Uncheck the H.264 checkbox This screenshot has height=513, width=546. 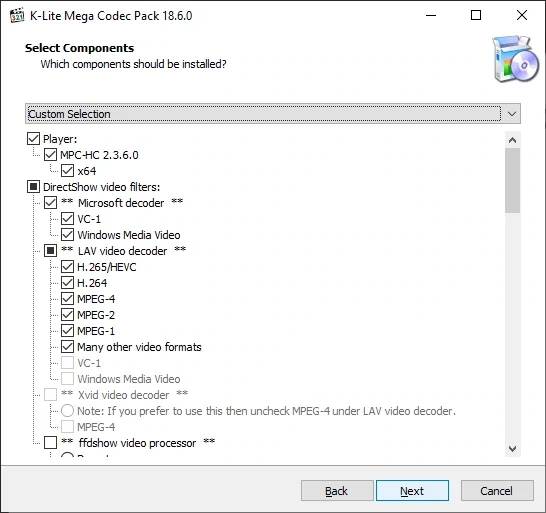(x=68, y=283)
